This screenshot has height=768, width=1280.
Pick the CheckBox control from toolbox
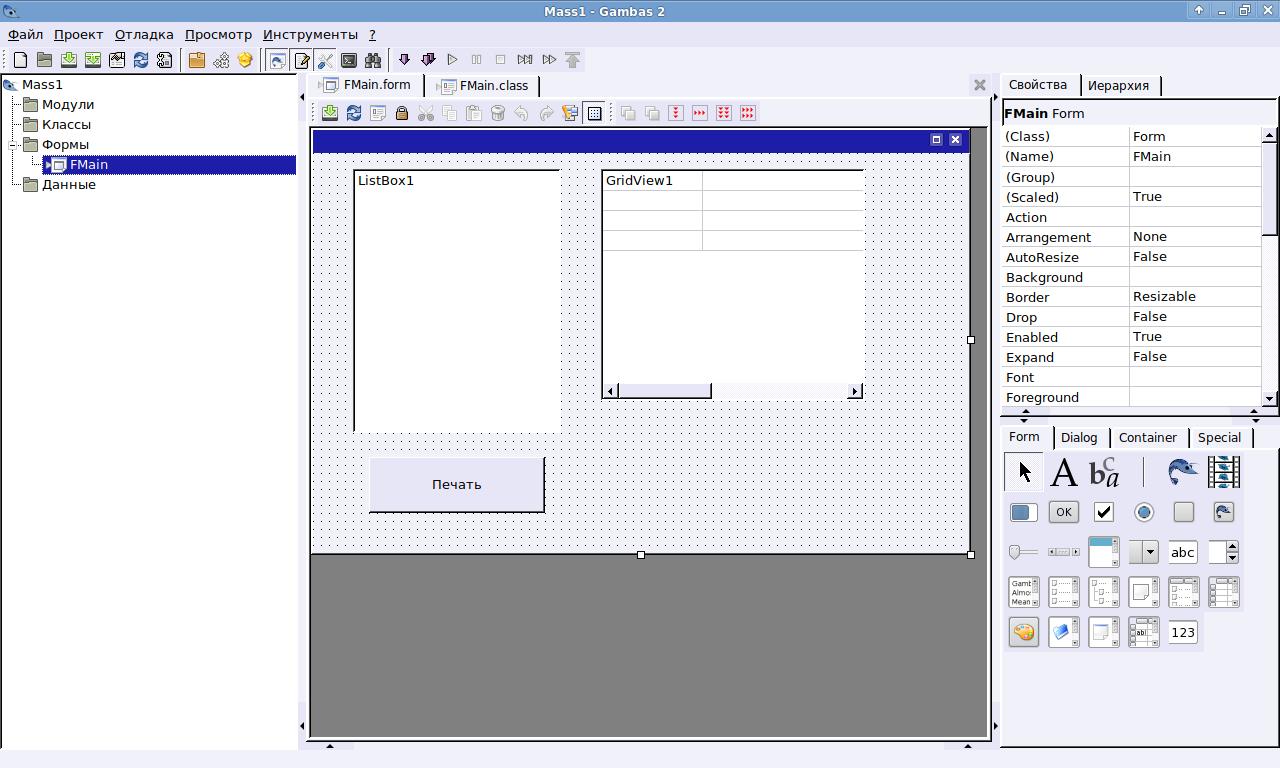click(x=1104, y=512)
